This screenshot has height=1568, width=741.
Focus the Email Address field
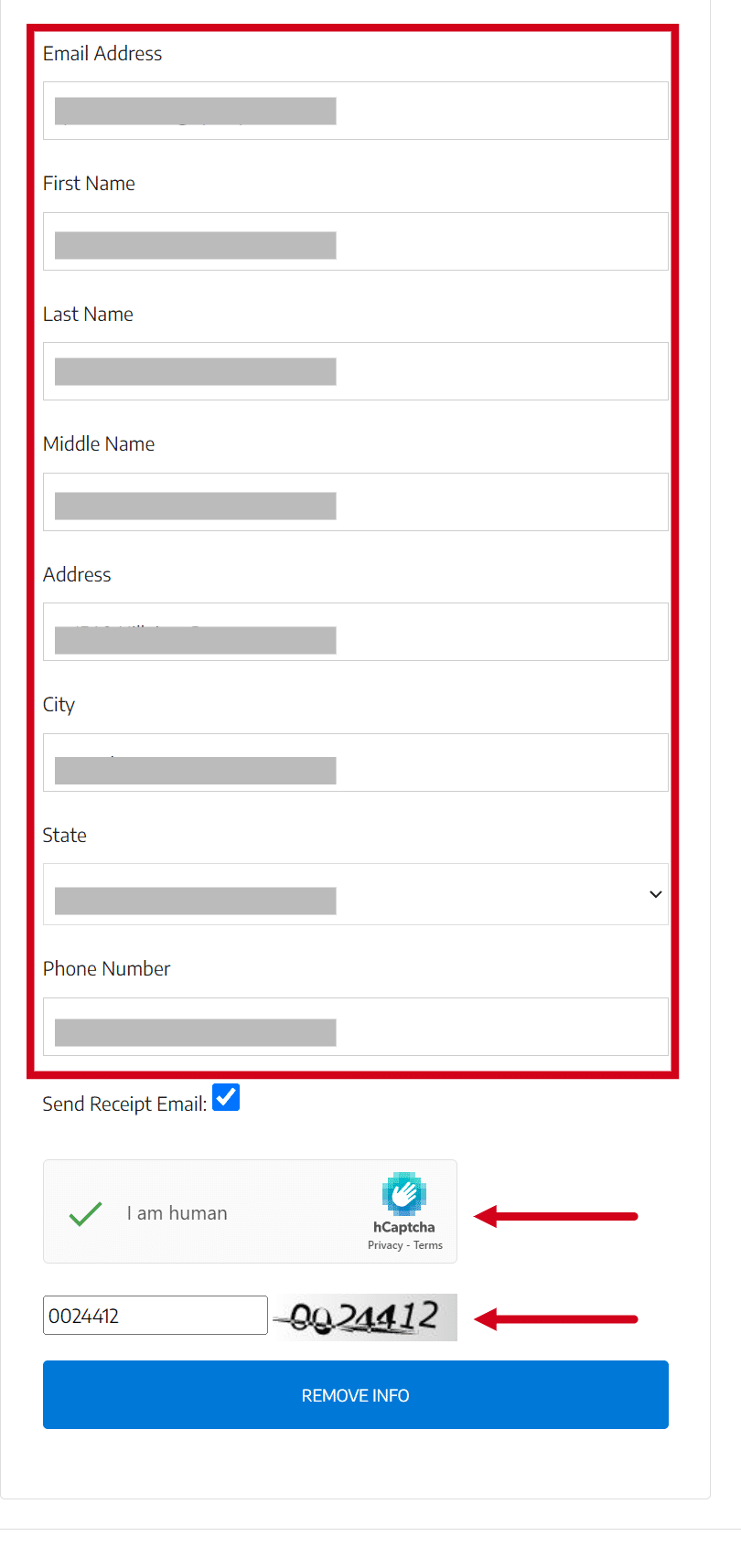pyautogui.click(x=356, y=111)
